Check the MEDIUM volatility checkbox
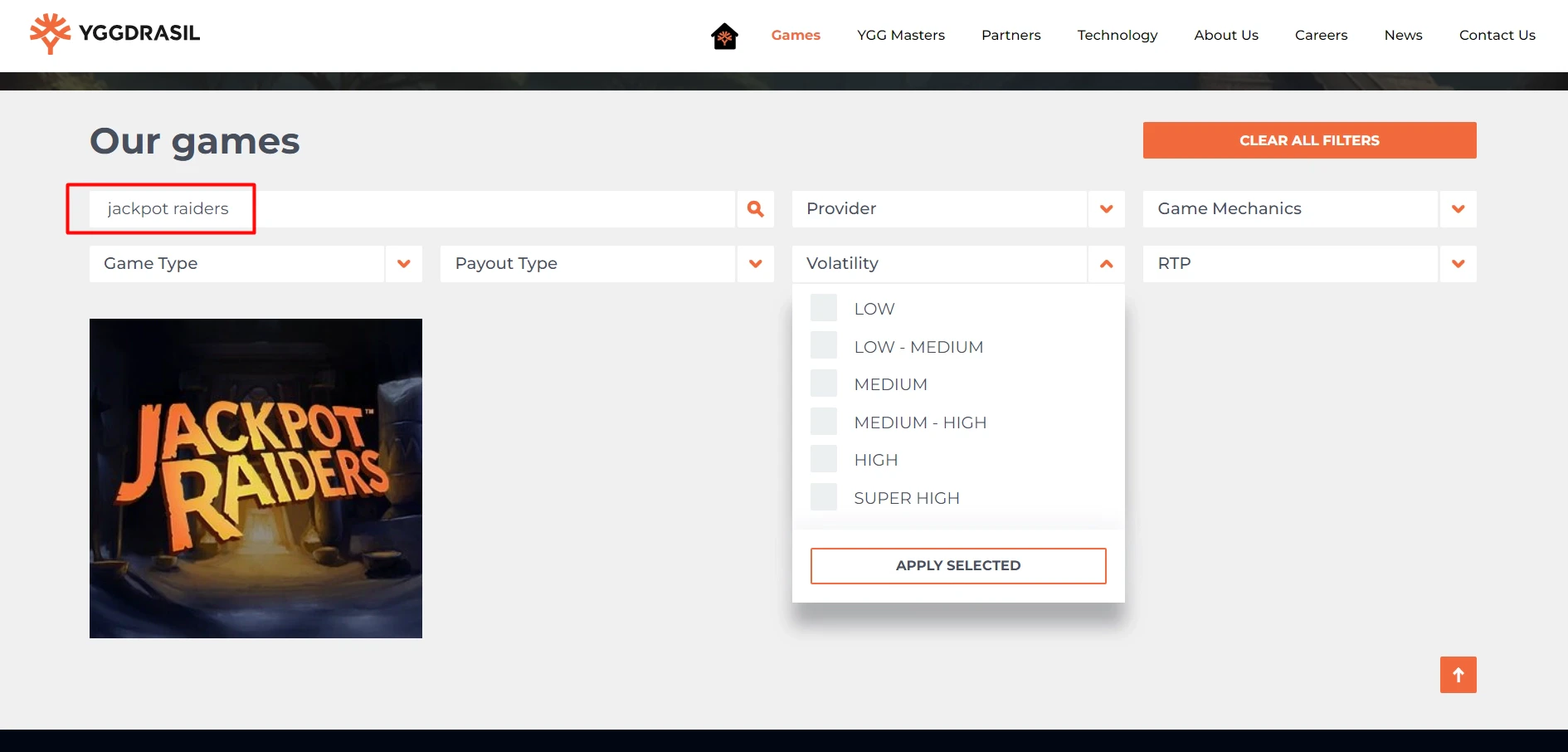Viewport: 1568px width, 752px height. coord(824,383)
